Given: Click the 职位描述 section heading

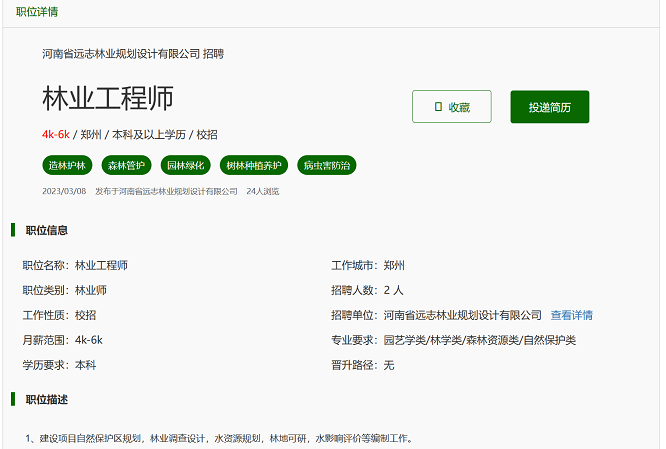Looking at the screenshot, I should point(46,400).
